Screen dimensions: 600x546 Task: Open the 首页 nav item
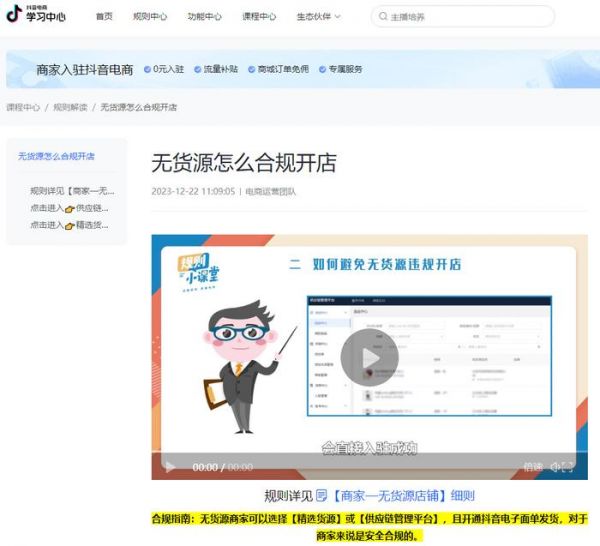pos(104,17)
